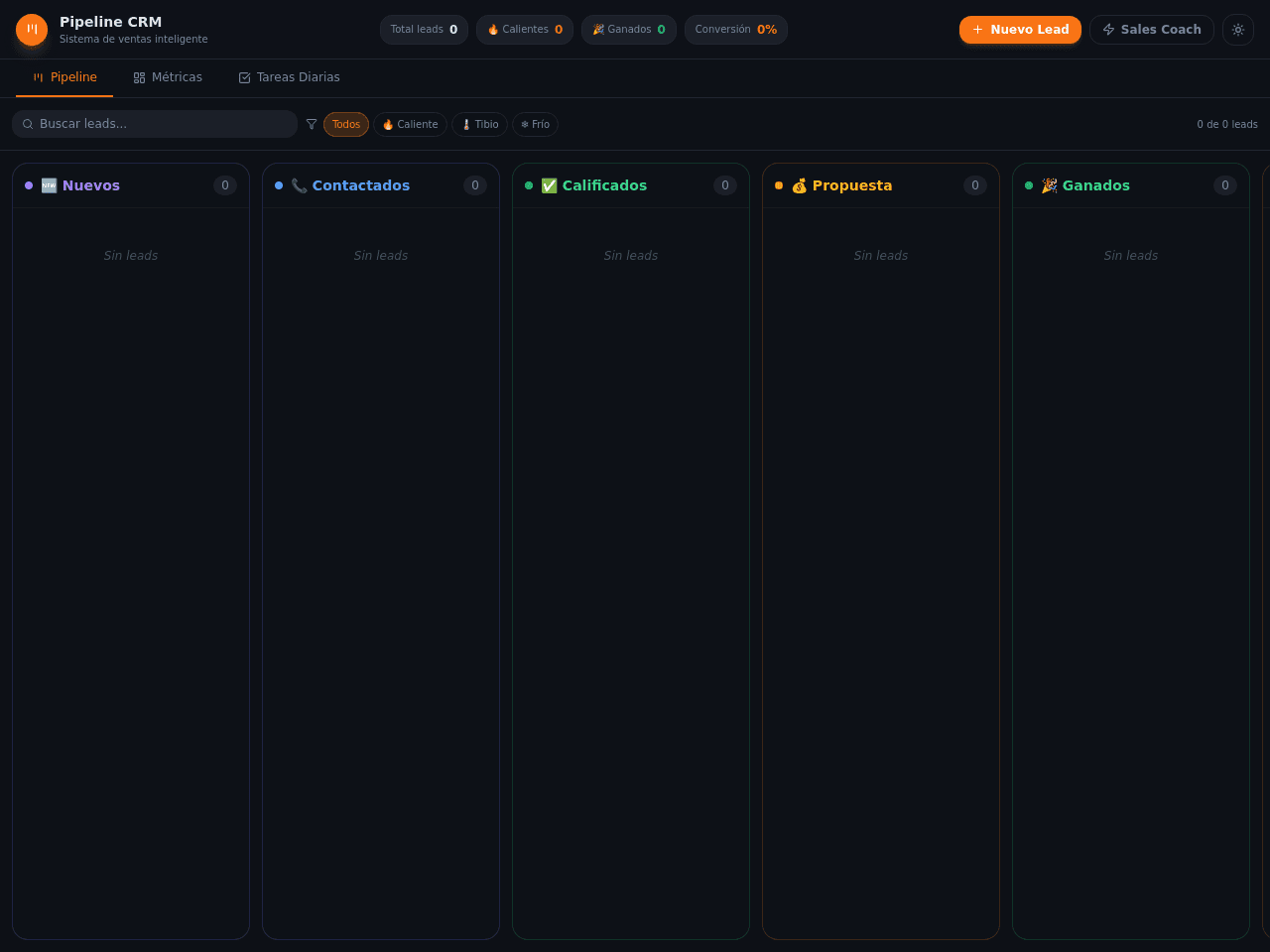Toggle the light/dark theme sun icon
The image size is (1270, 952).
click(1238, 30)
